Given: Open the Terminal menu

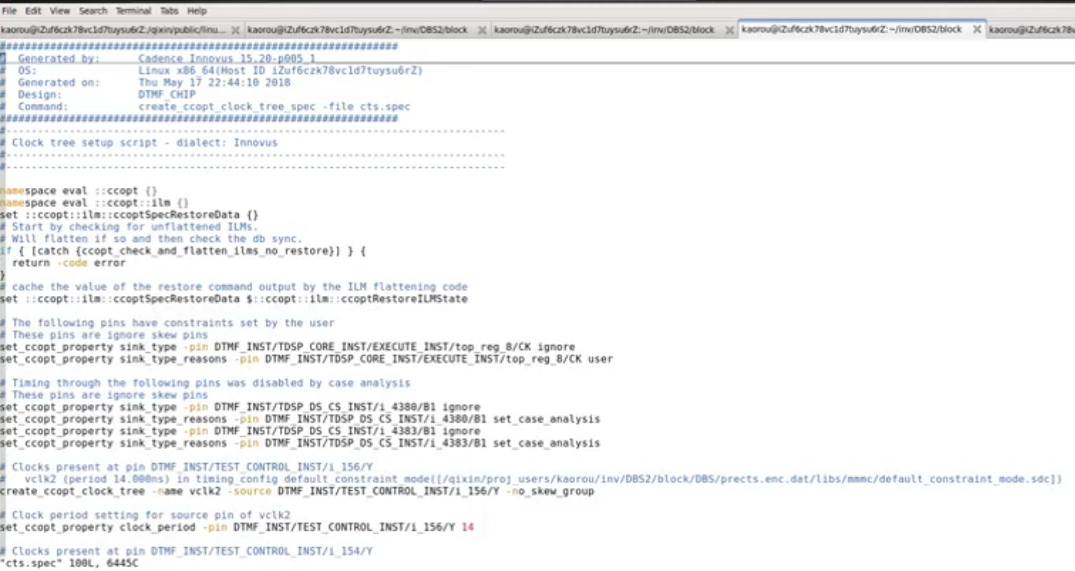Looking at the screenshot, I should pyautogui.click(x=133, y=11).
